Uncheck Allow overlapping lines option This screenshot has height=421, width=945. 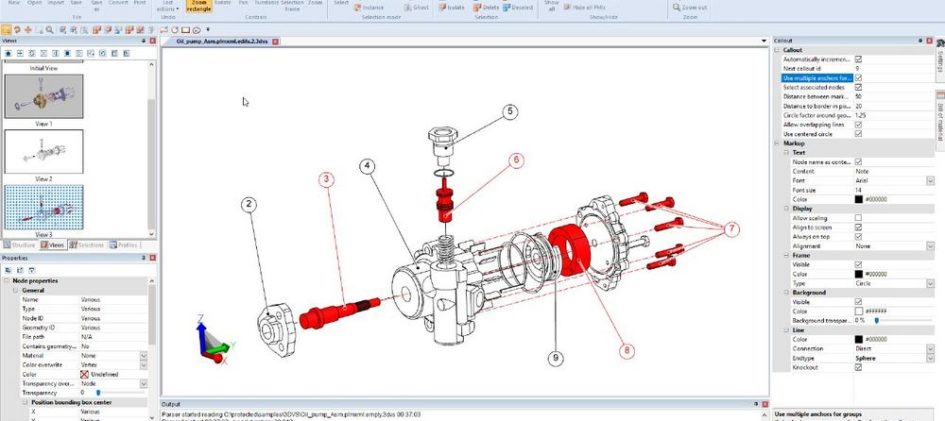pos(858,124)
